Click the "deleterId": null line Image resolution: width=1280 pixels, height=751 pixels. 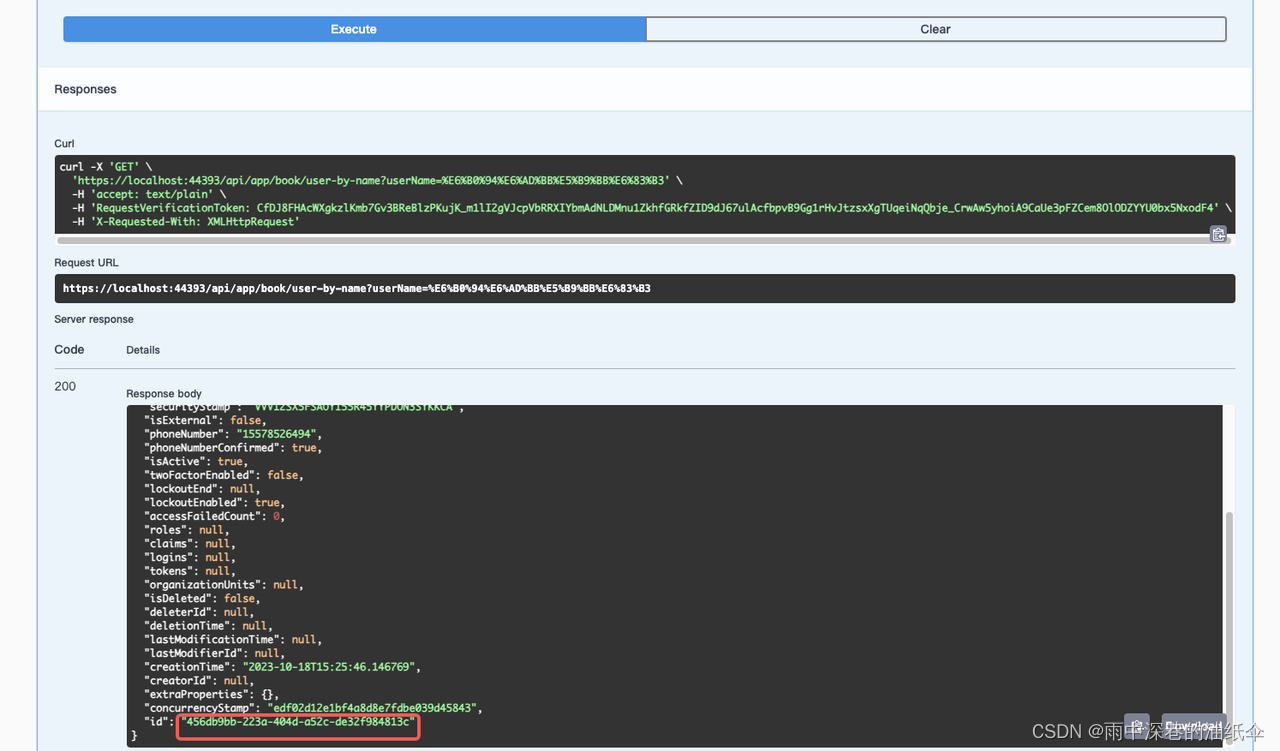click(197, 612)
